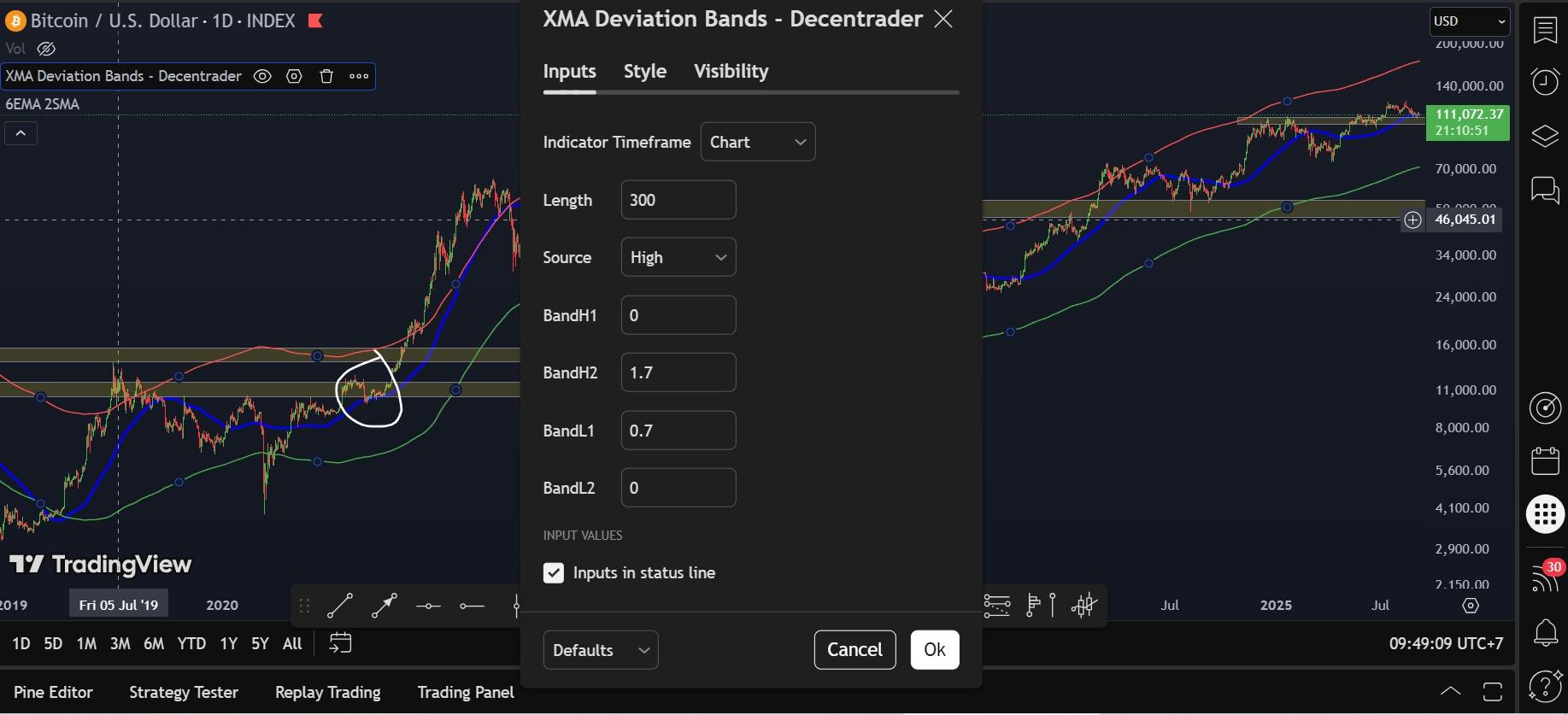Open the Watchlist panel icon
This screenshot has height=715, width=1568.
pyautogui.click(x=1545, y=30)
